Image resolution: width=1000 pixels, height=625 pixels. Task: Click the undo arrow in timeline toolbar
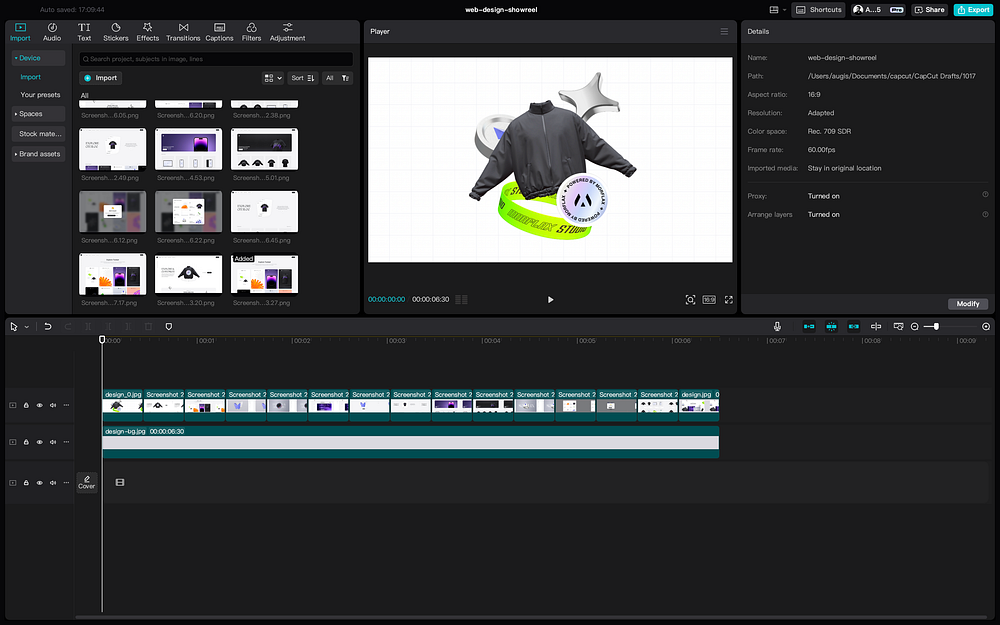click(x=47, y=326)
